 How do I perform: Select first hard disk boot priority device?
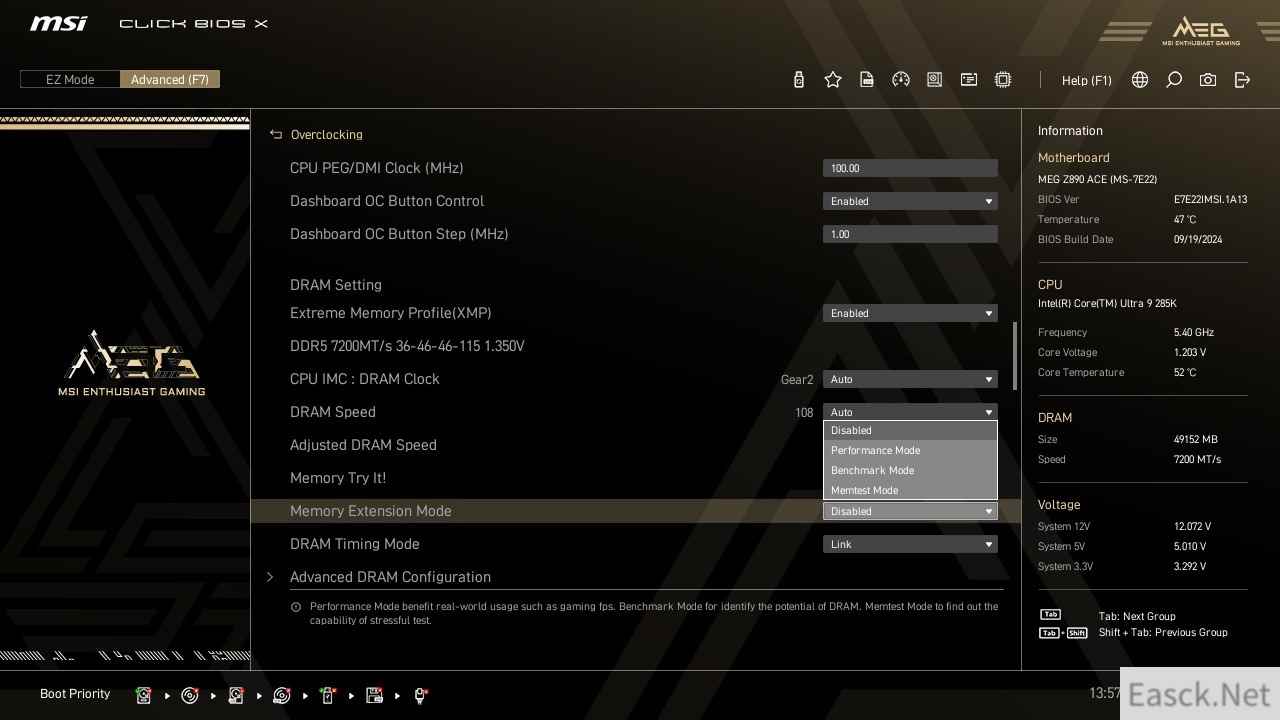[144, 695]
